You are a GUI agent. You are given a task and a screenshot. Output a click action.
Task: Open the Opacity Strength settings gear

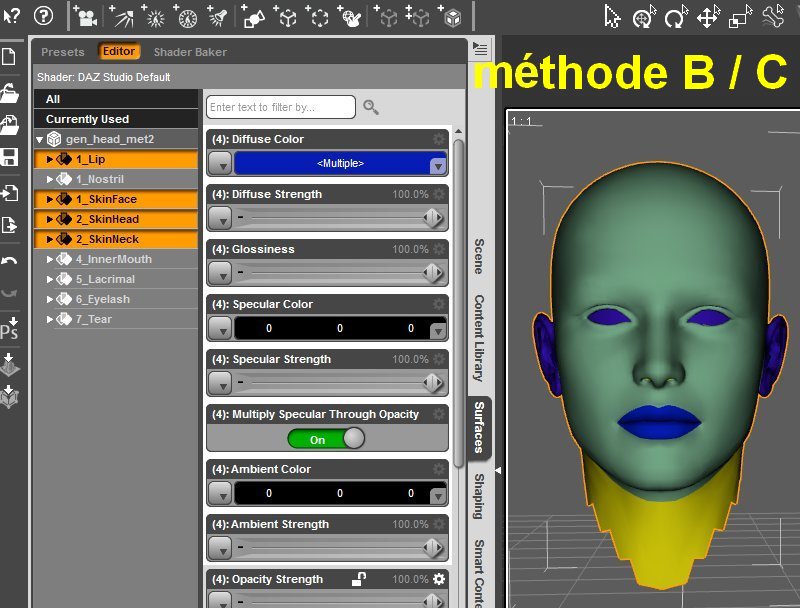(x=439, y=579)
